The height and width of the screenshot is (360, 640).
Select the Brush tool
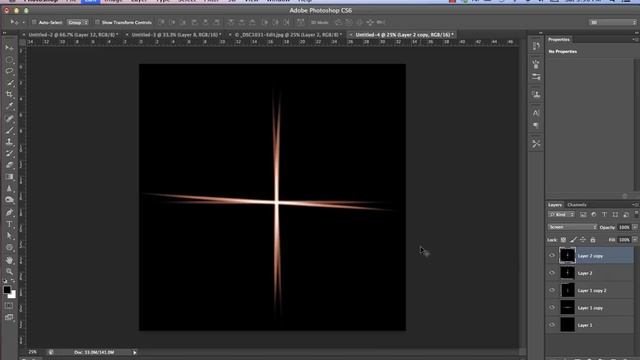point(9,130)
